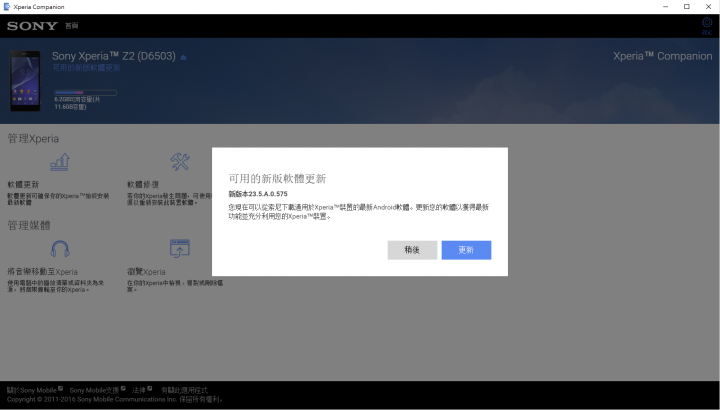Click the headphones music transfer icon

click(60, 248)
